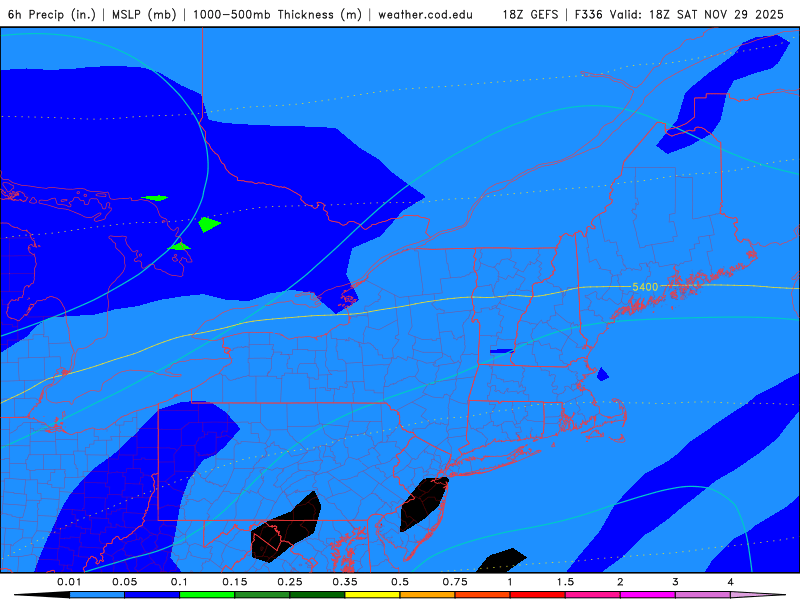Click the 1.5 legend value
Image resolution: width=800 pixels, height=600 pixels.
point(565,582)
